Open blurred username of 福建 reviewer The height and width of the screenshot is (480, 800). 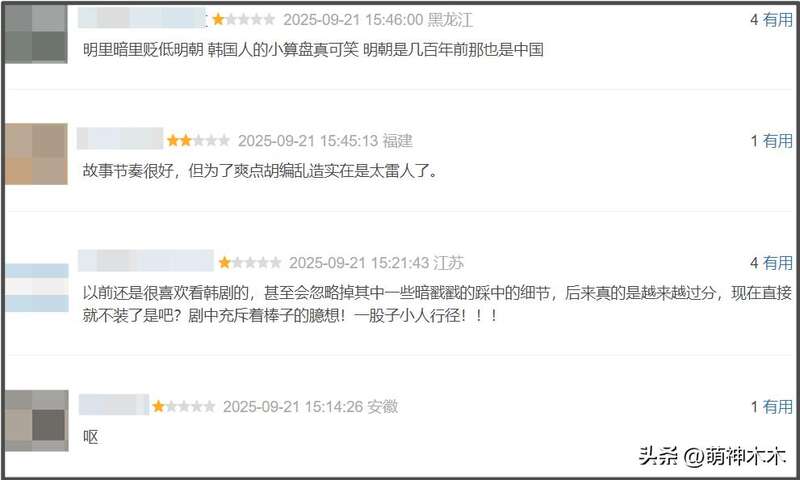pos(120,138)
